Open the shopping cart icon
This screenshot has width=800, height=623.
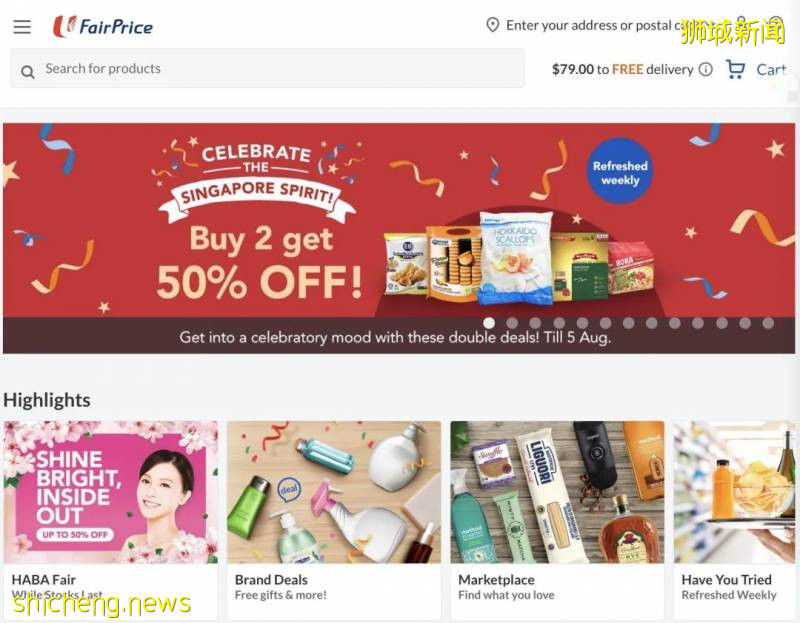click(735, 69)
